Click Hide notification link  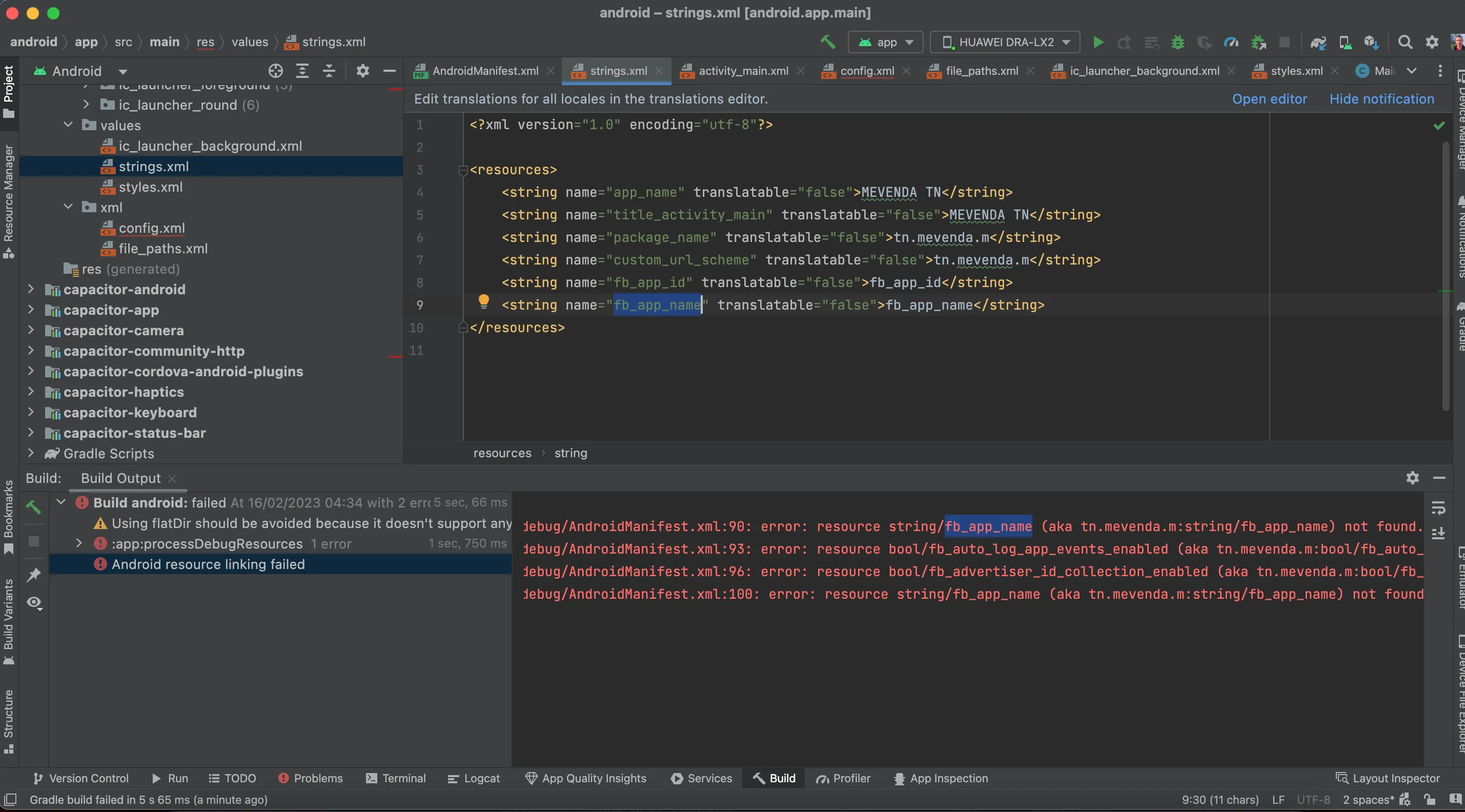click(x=1381, y=99)
